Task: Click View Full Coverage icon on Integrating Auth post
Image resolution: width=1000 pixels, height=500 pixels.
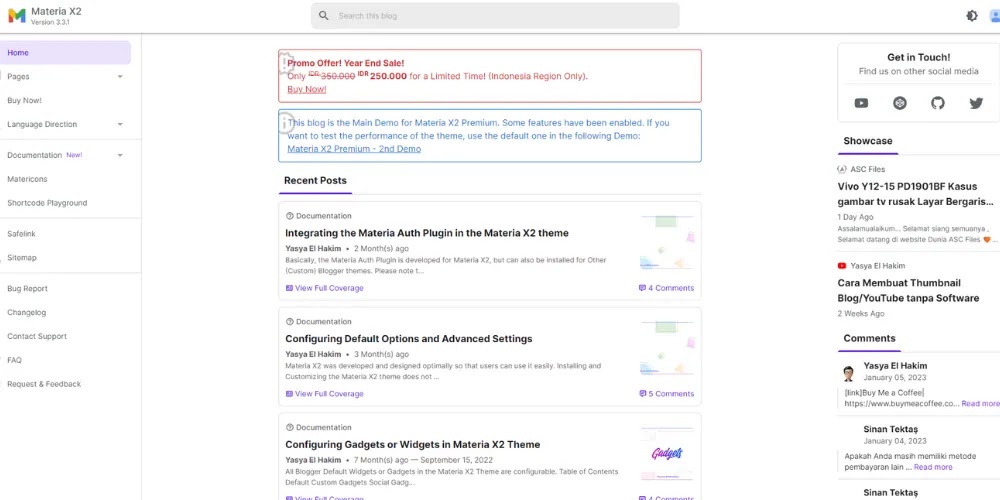Action: (290, 288)
